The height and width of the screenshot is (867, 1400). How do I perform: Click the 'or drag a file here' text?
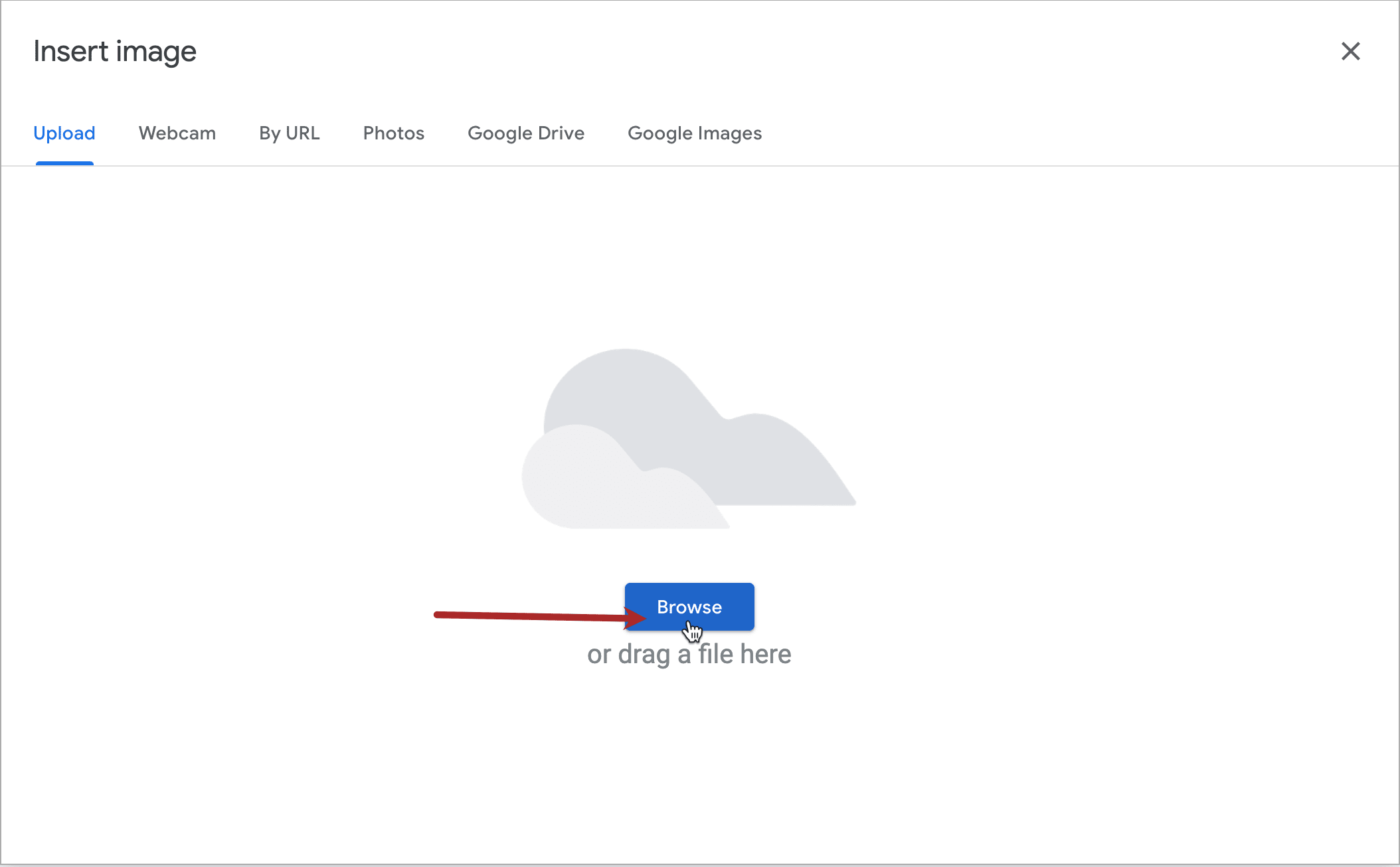tap(689, 655)
